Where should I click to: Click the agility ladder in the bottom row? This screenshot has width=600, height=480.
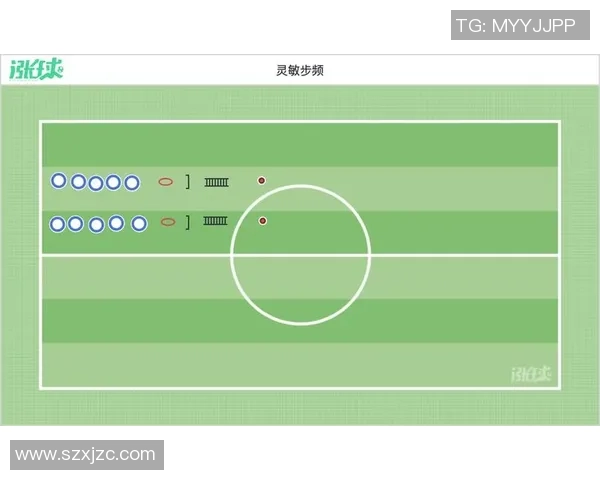(x=215, y=221)
